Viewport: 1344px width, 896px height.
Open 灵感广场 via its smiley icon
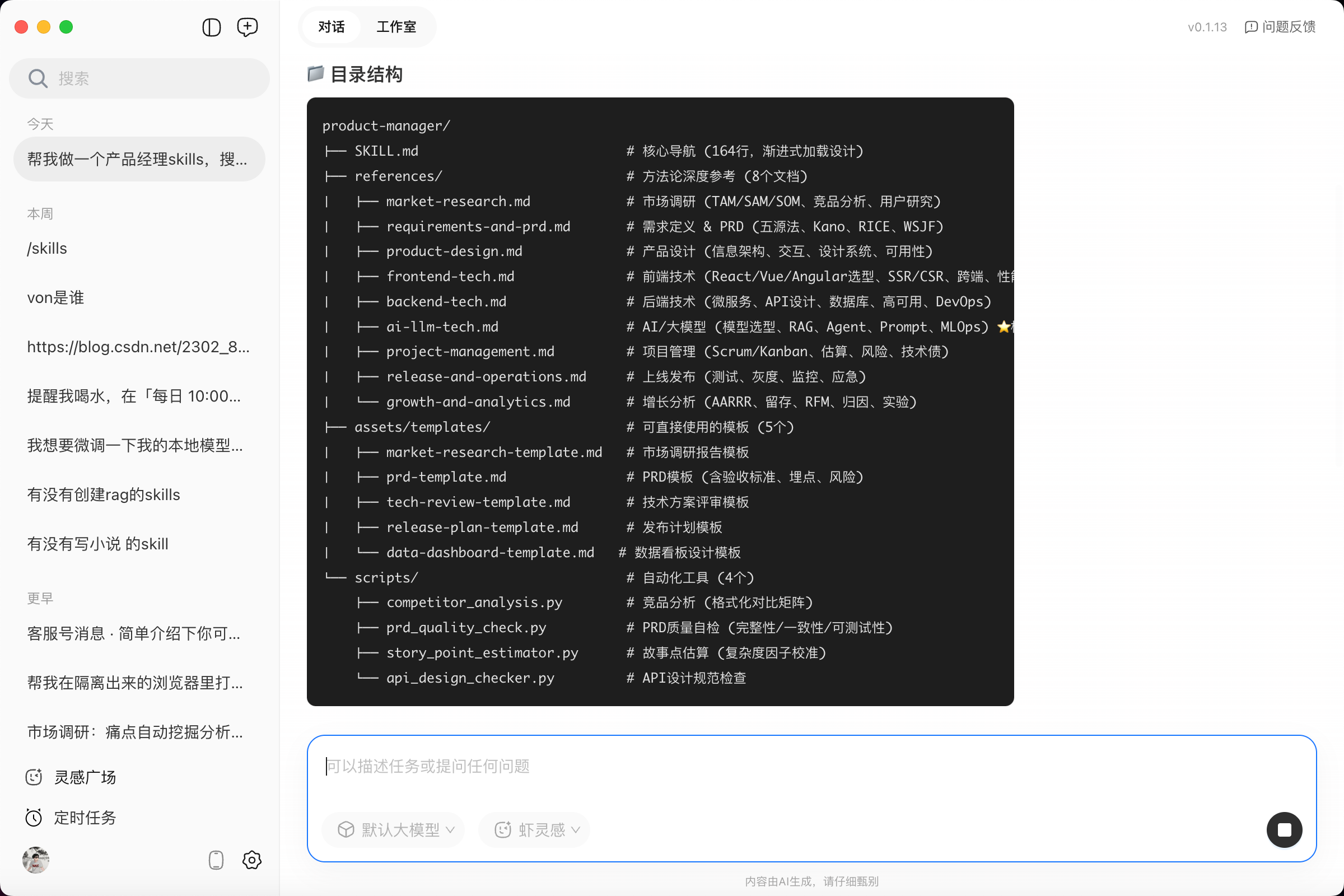point(34,777)
